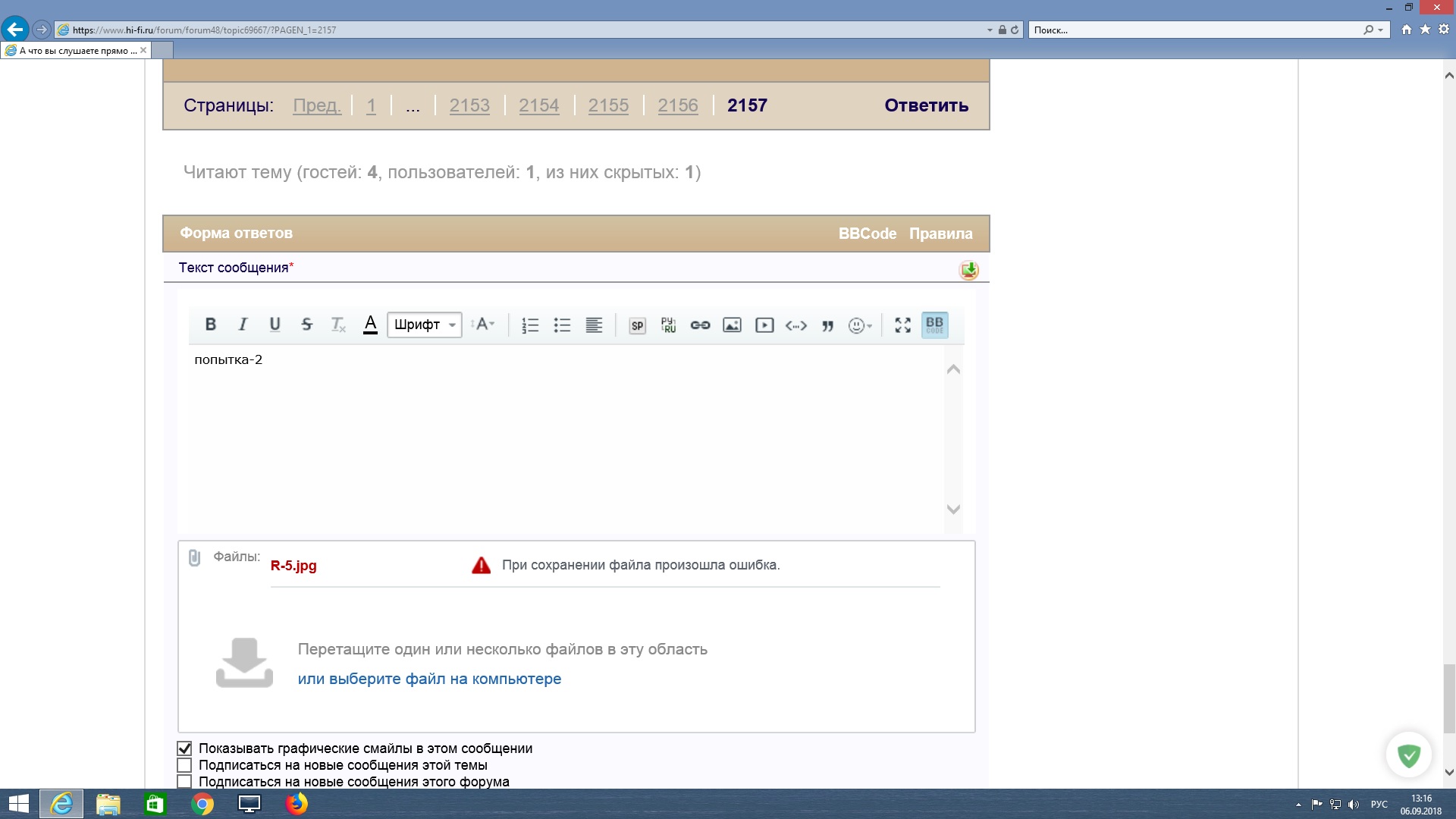Apply strikethrough formatting

[x=306, y=325]
